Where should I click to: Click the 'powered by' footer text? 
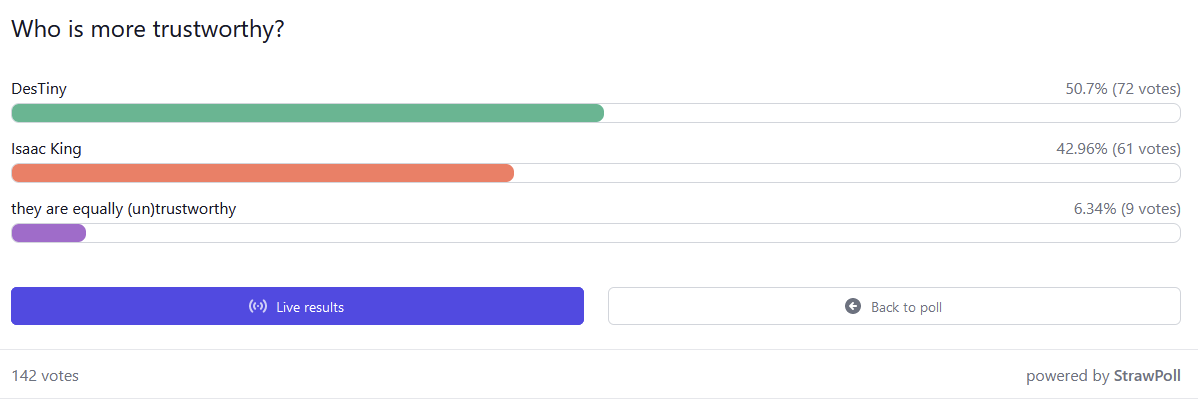(1067, 375)
